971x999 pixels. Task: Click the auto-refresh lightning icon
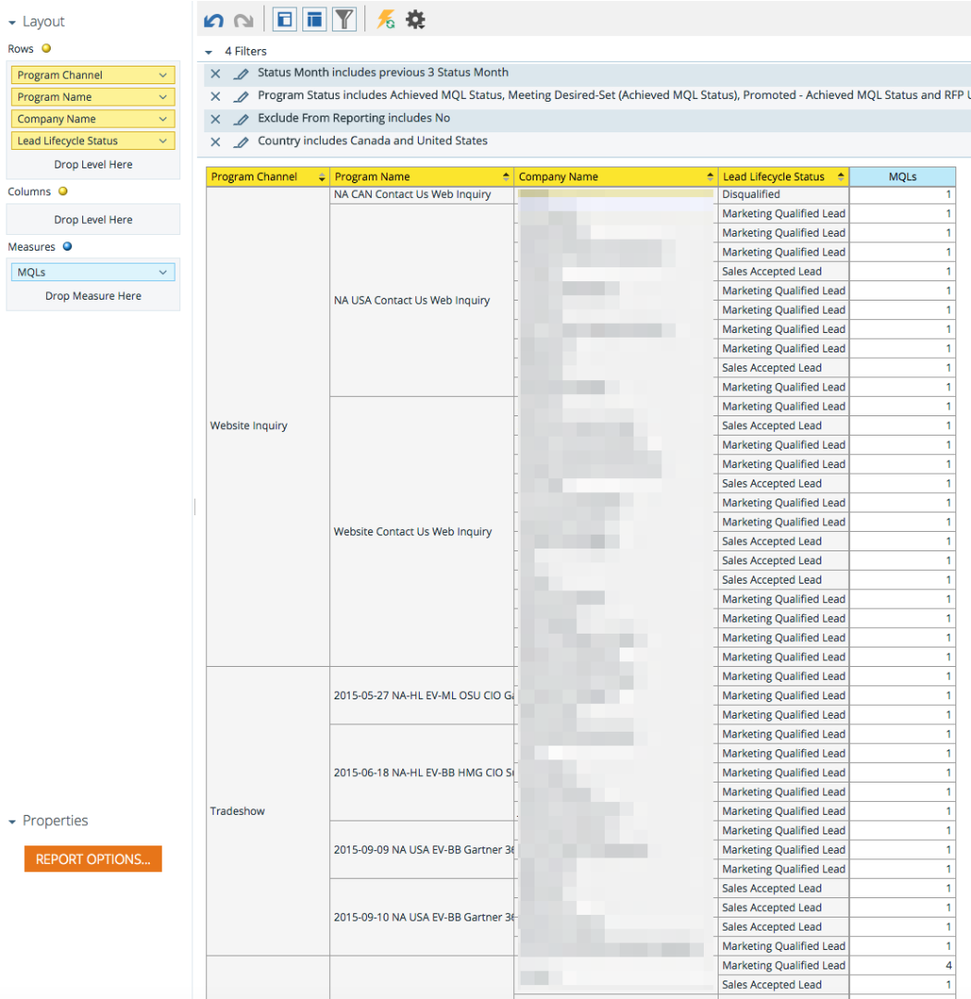tap(385, 19)
